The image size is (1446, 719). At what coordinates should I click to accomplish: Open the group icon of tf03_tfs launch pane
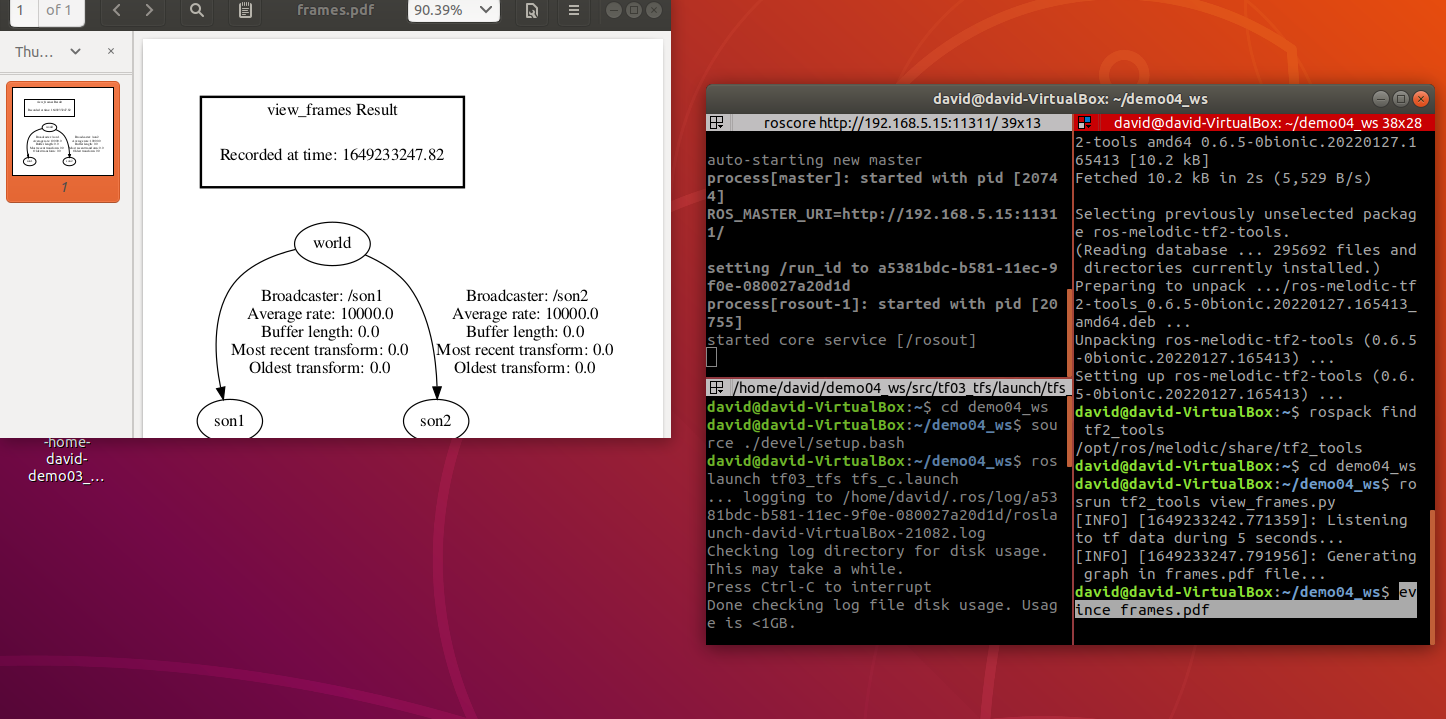coord(716,387)
